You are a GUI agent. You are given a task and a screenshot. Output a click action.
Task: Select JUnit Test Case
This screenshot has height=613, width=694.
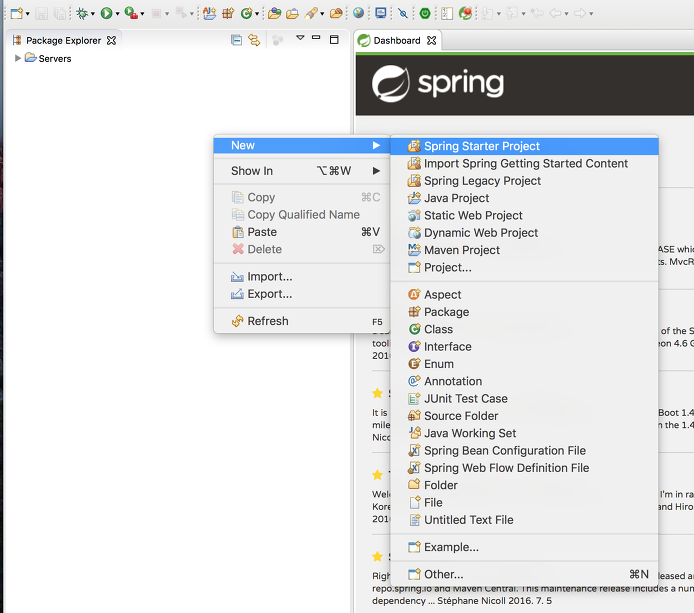524,398
